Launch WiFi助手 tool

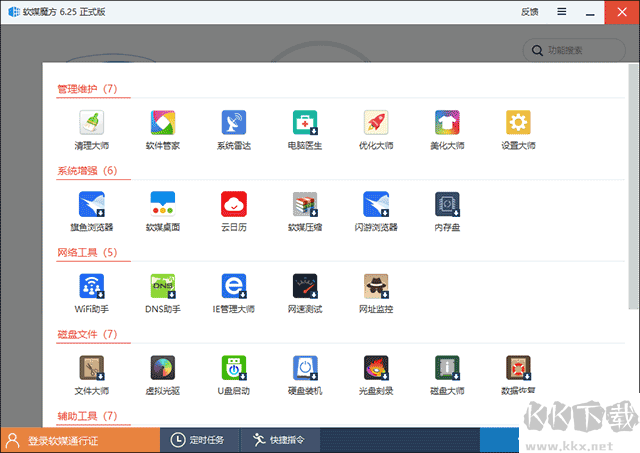[x=91, y=293]
